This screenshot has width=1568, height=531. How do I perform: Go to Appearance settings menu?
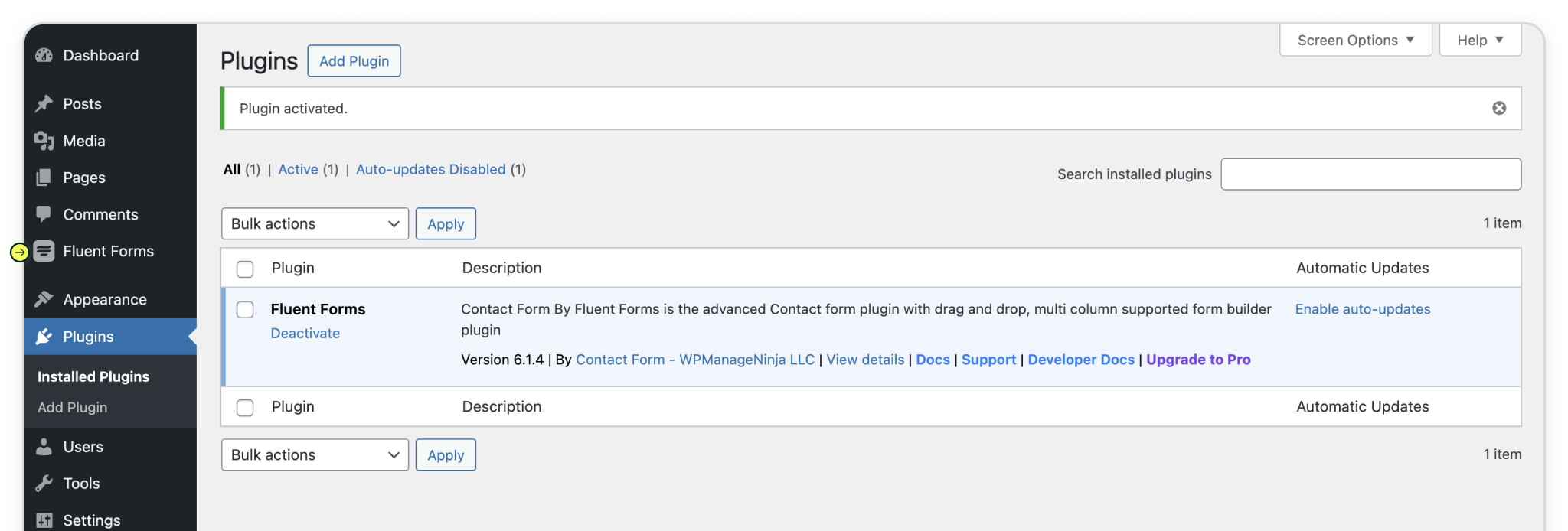tap(105, 299)
